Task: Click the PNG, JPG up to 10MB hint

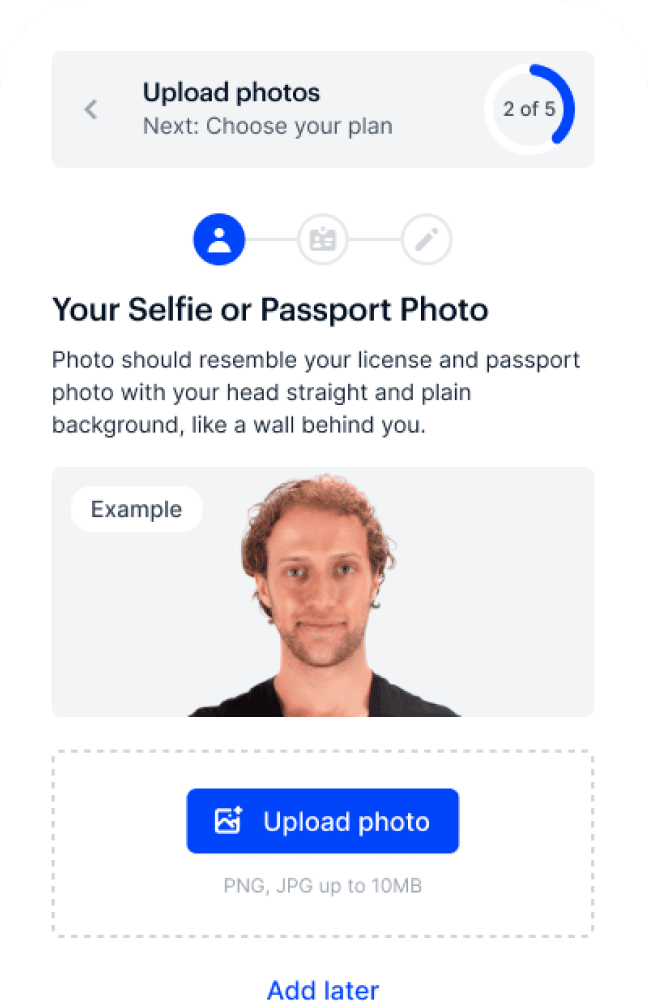Action: (323, 886)
